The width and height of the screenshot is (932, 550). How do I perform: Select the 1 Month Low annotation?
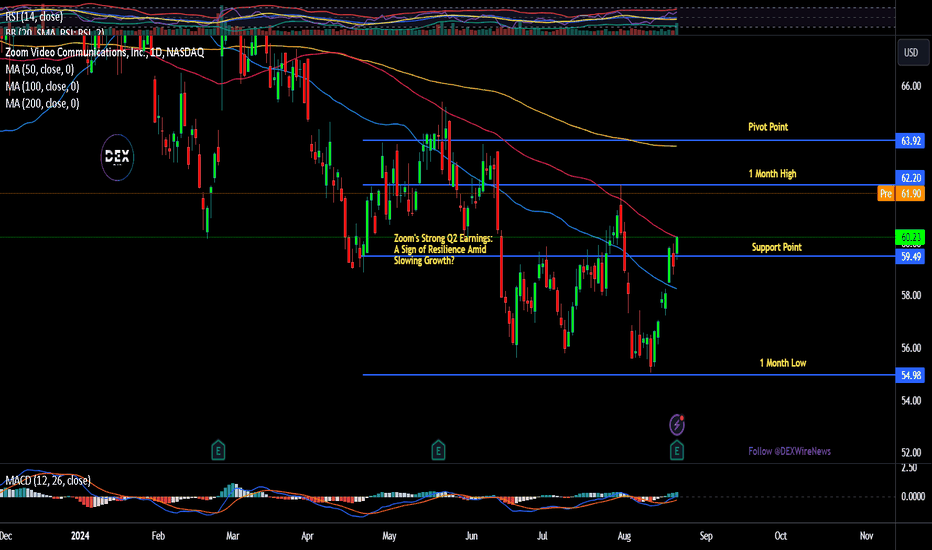783,363
